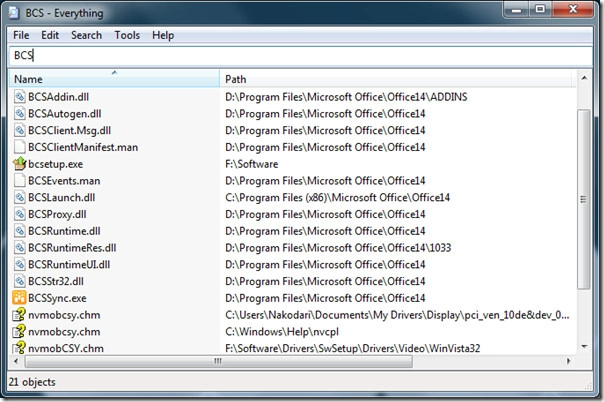Click the help icon of nvmobcsy.chm in Documents
604x402 pixels.
(20, 315)
